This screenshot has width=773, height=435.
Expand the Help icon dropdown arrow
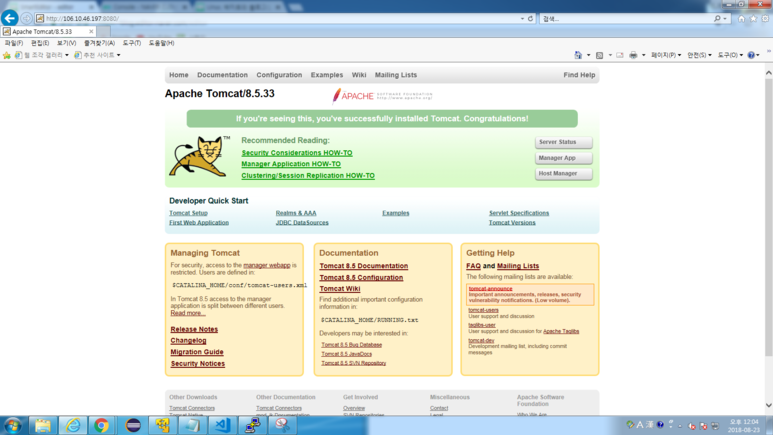pyautogui.click(x=758, y=55)
